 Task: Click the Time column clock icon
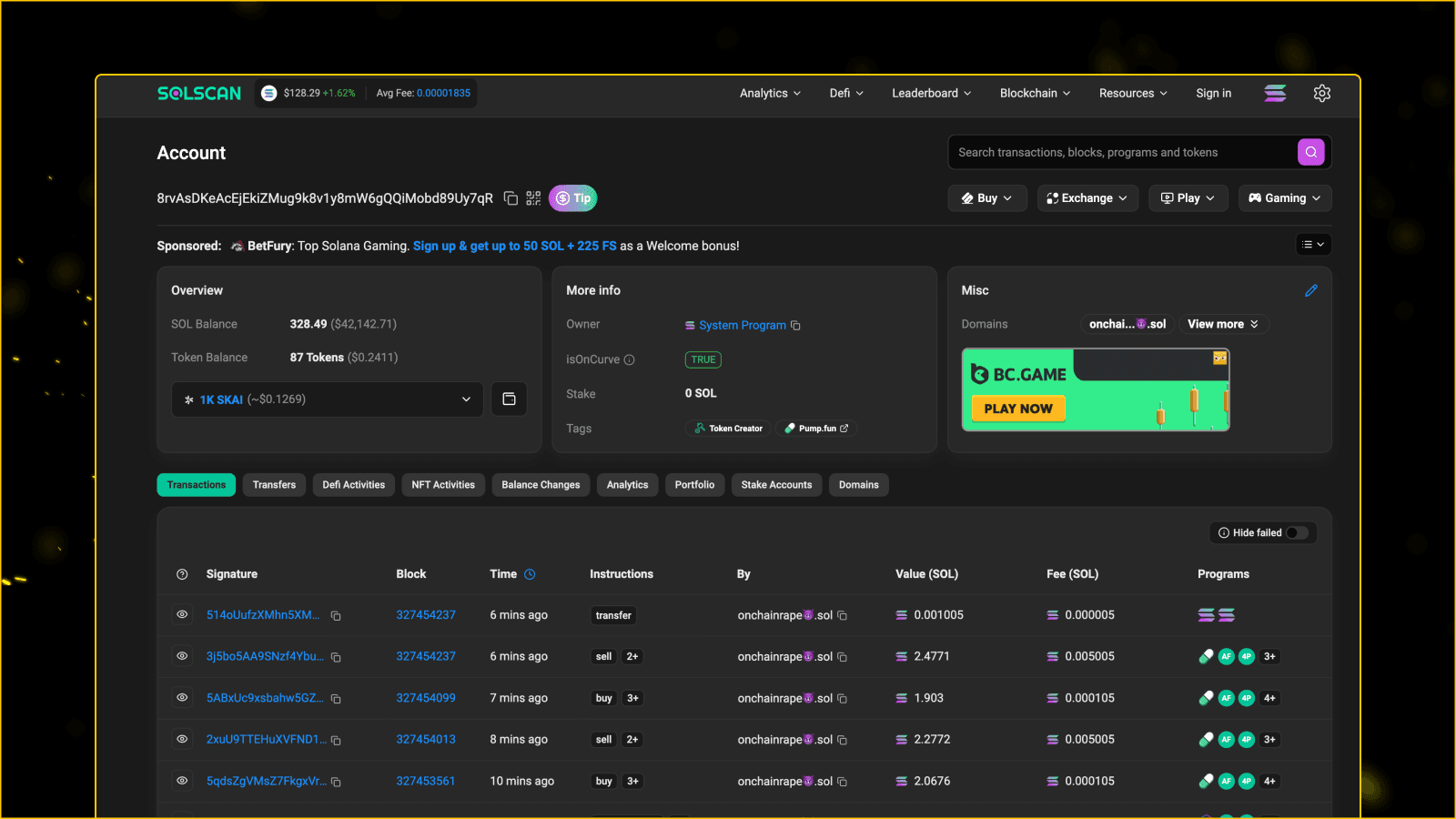tap(530, 574)
